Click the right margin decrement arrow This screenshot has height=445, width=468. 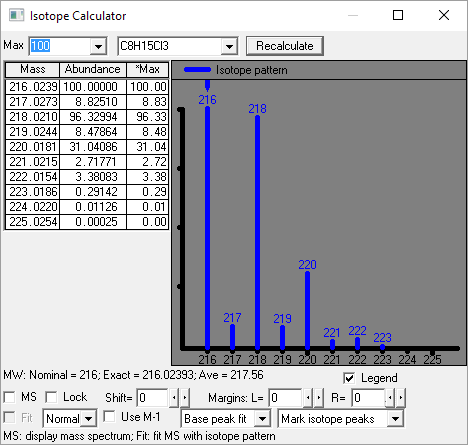point(390,397)
